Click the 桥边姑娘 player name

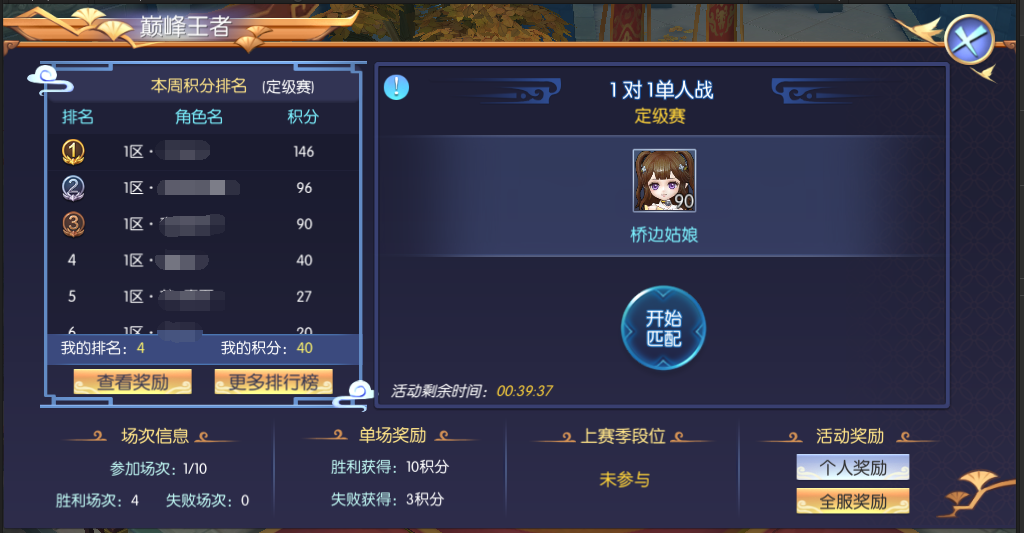click(x=664, y=234)
